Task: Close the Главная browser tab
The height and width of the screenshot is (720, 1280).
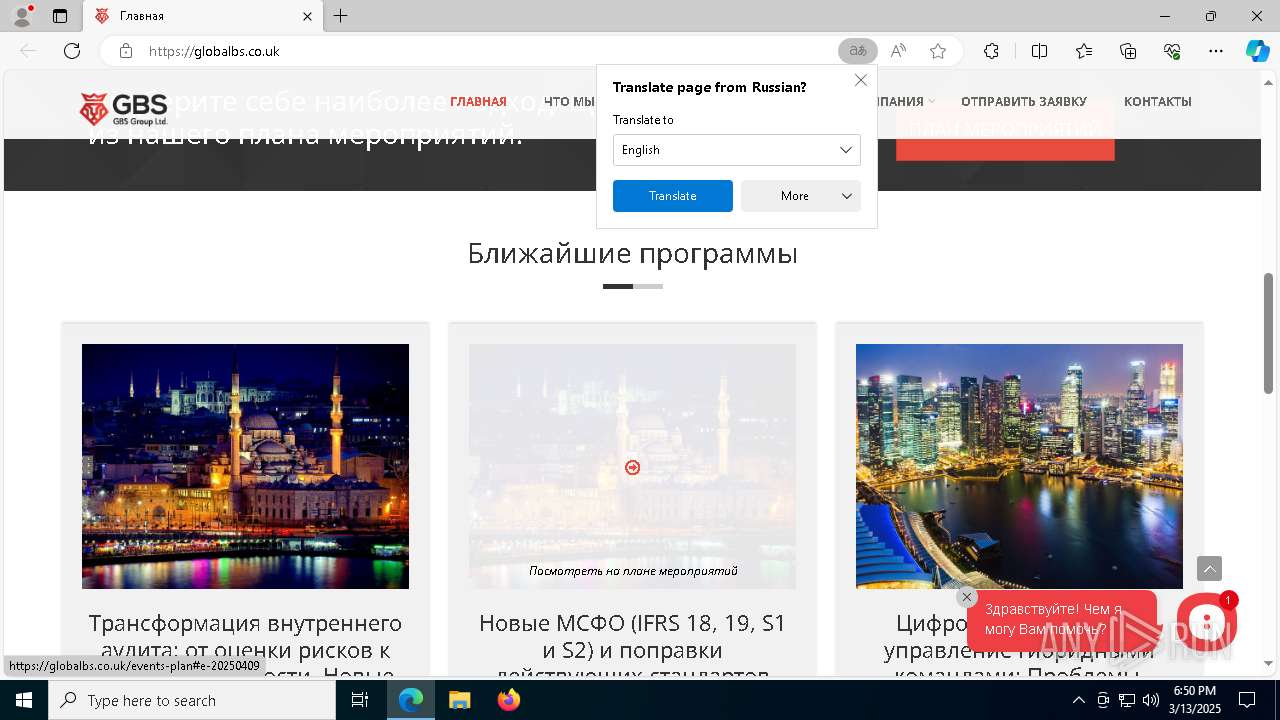Action: pos(308,16)
